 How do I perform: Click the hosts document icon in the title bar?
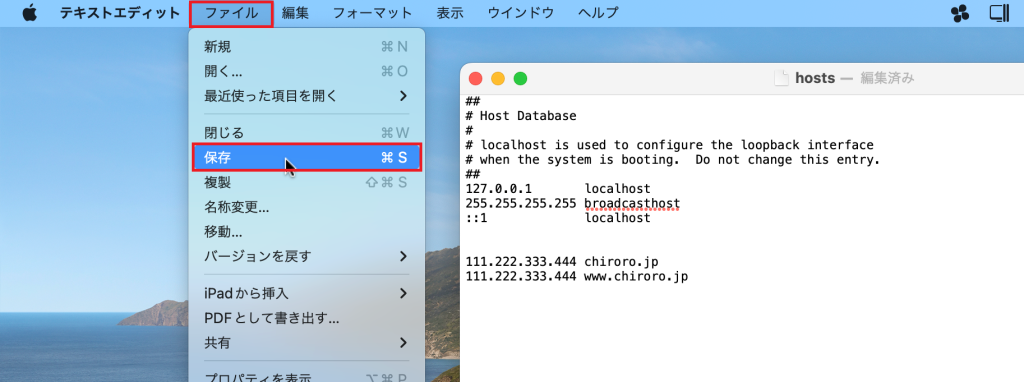tap(781, 78)
